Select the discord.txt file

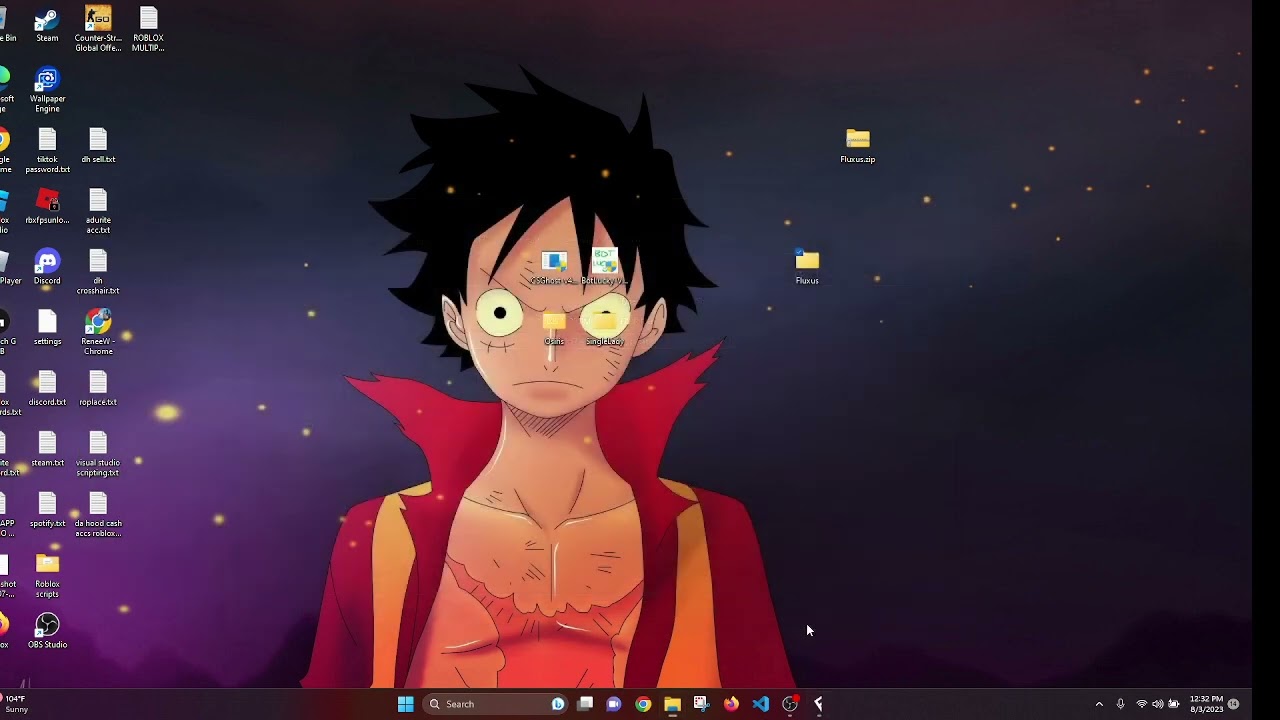[47, 389]
